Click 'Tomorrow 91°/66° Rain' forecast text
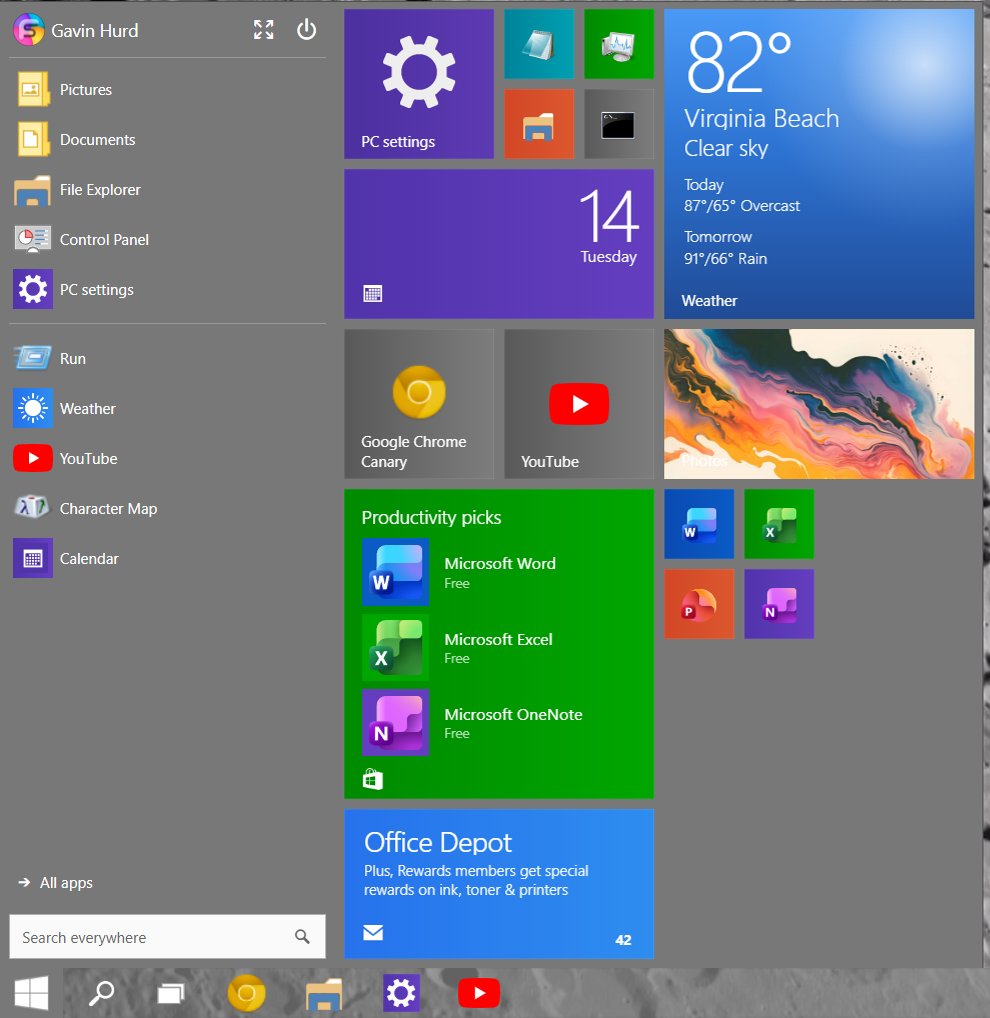 click(x=725, y=247)
